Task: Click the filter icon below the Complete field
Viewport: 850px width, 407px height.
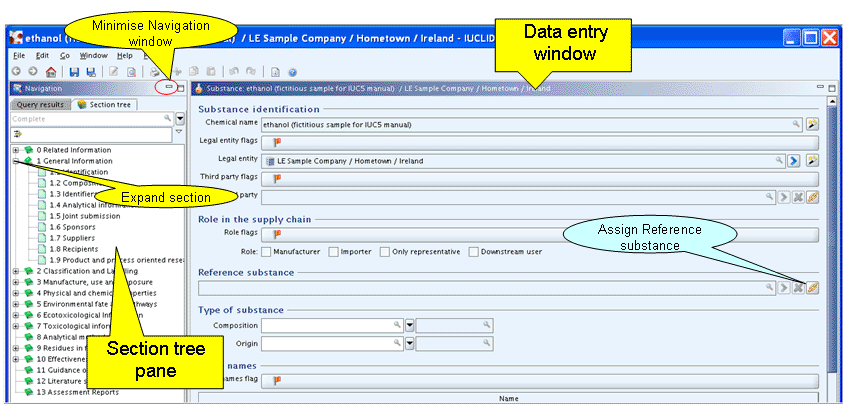Action: 17,132
